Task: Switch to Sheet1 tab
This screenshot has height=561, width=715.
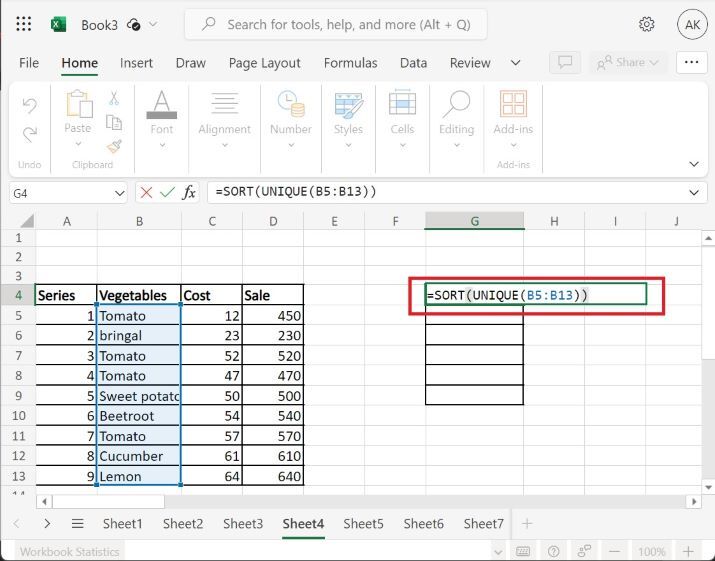Action: (122, 524)
